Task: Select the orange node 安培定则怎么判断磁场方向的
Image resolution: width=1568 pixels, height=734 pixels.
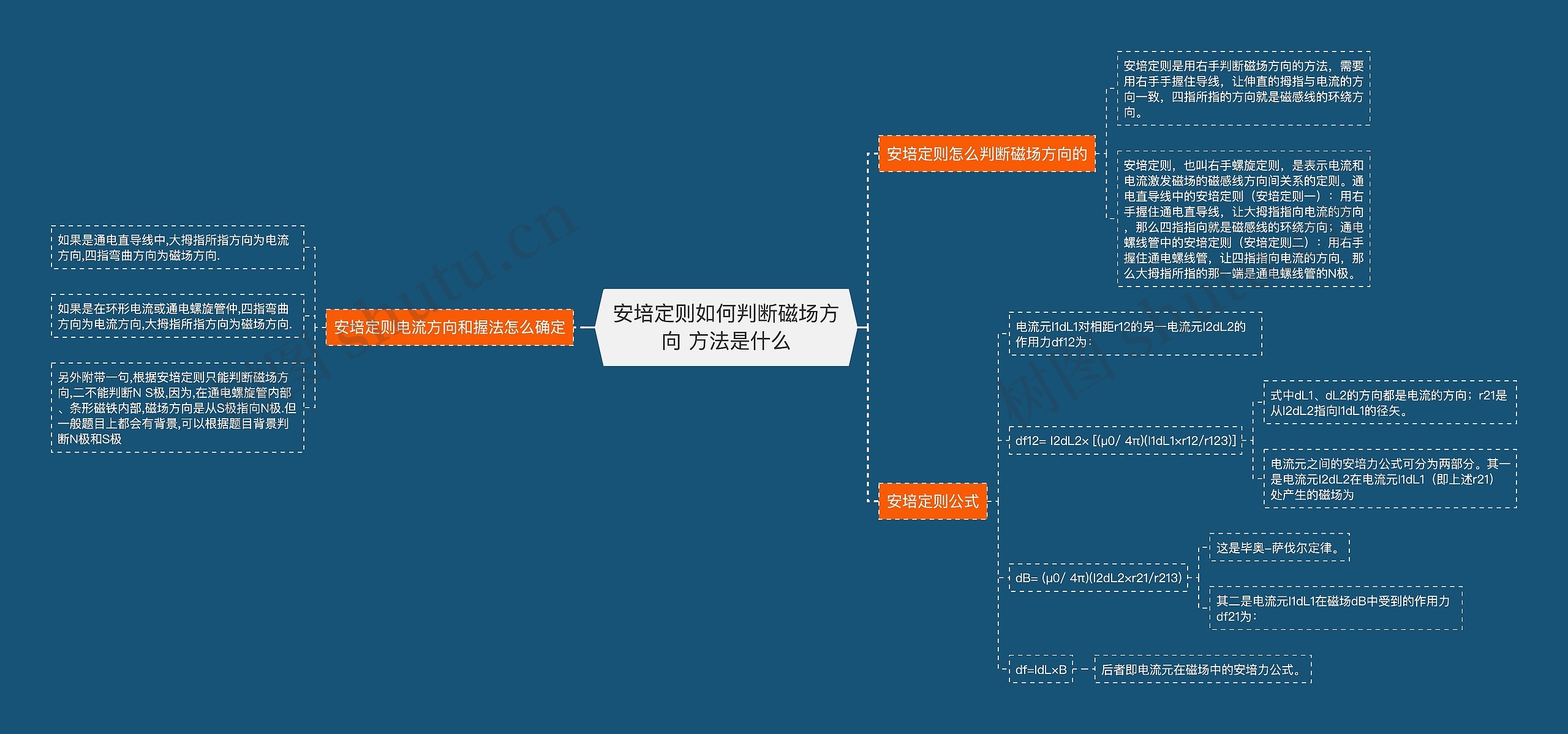Action: [x=987, y=154]
